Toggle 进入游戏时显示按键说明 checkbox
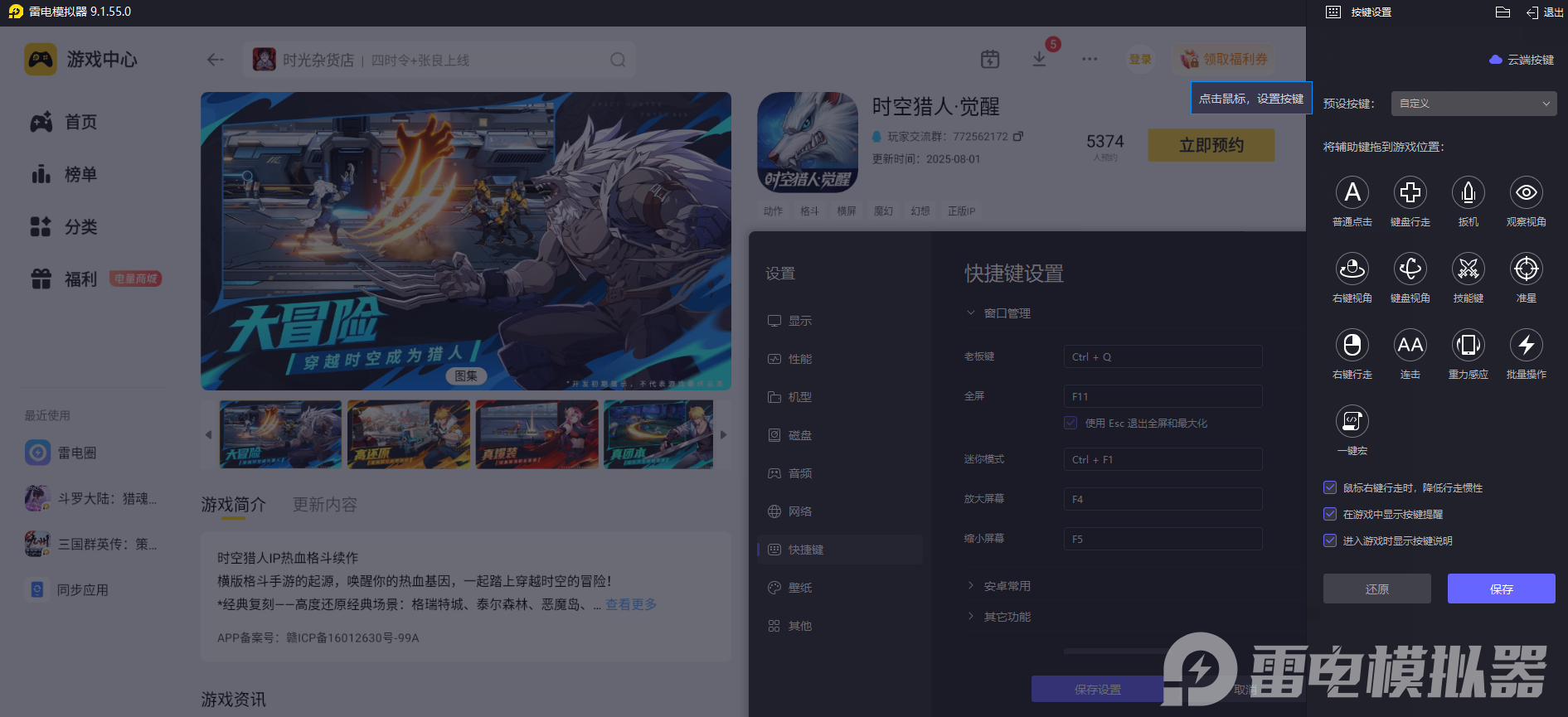This screenshot has height=717, width=1568. tap(1330, 540)
